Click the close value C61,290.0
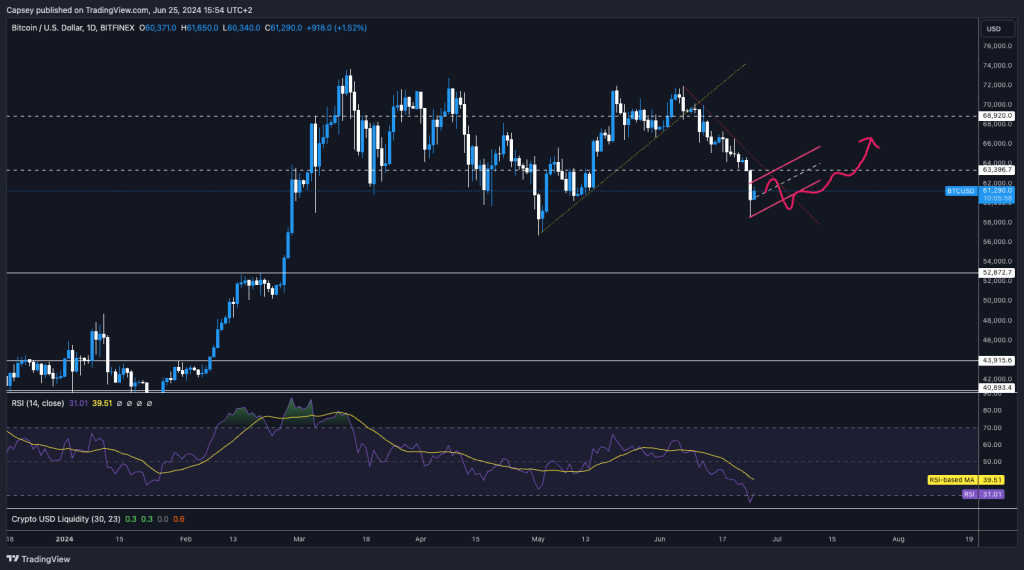This screenshot has height=570, width=1024. click(x=283, y=28)
